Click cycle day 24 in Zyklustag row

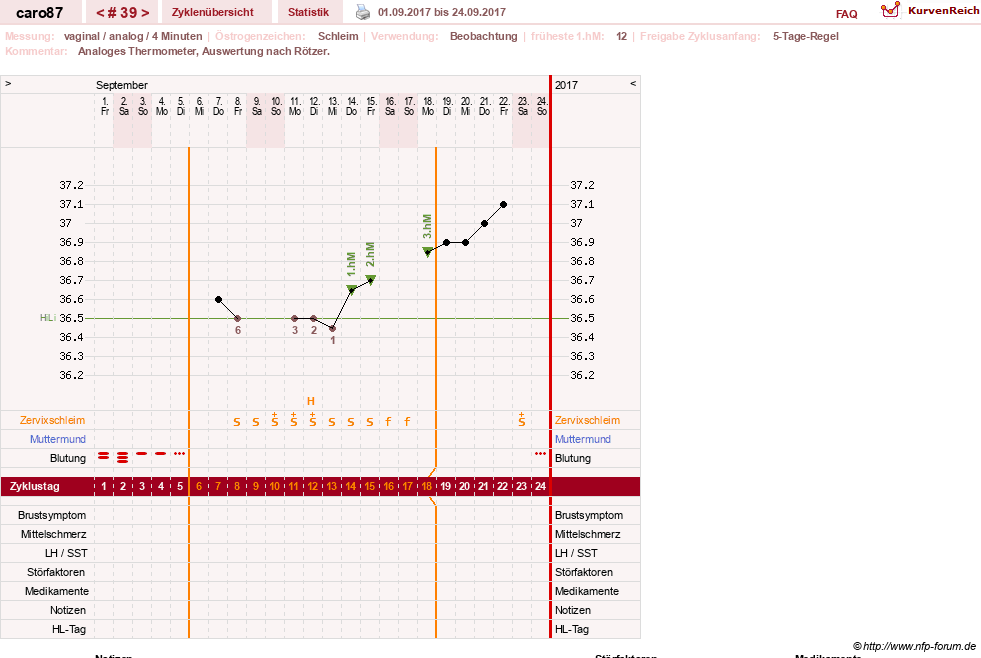(541, 486)
